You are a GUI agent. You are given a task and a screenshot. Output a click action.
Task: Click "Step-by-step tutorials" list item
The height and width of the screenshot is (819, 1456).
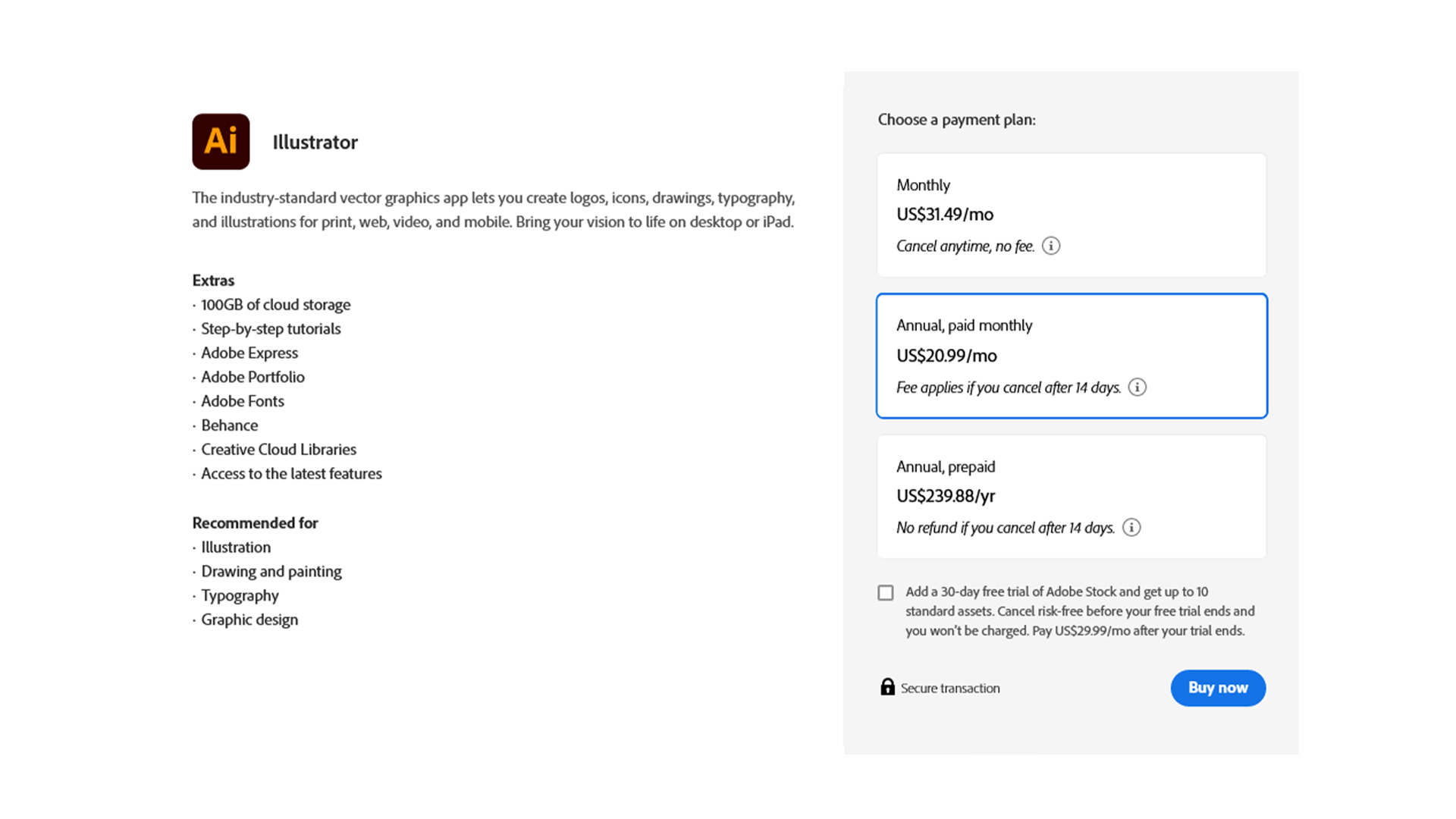[x=271, y=329]
